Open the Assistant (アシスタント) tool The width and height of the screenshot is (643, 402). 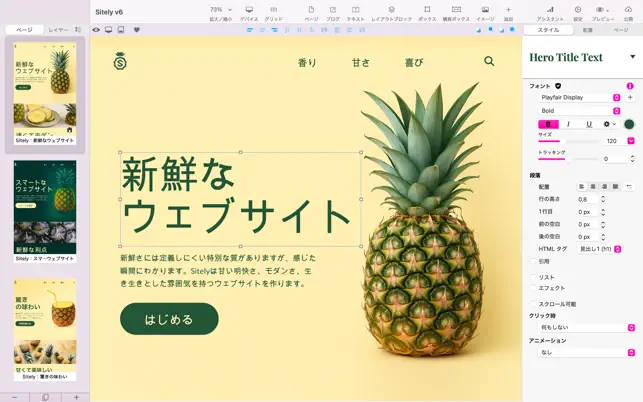(x=550, y=13)
